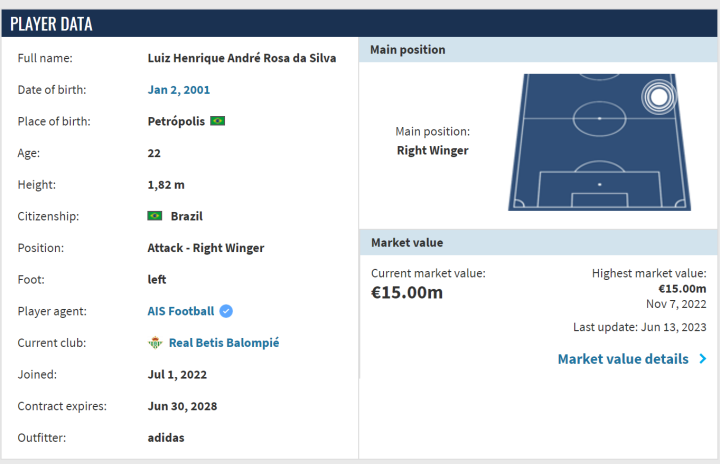This screenshot has width=720, height=464.
Task: Click the Real Betis club crest
Action: click(155, 343)
